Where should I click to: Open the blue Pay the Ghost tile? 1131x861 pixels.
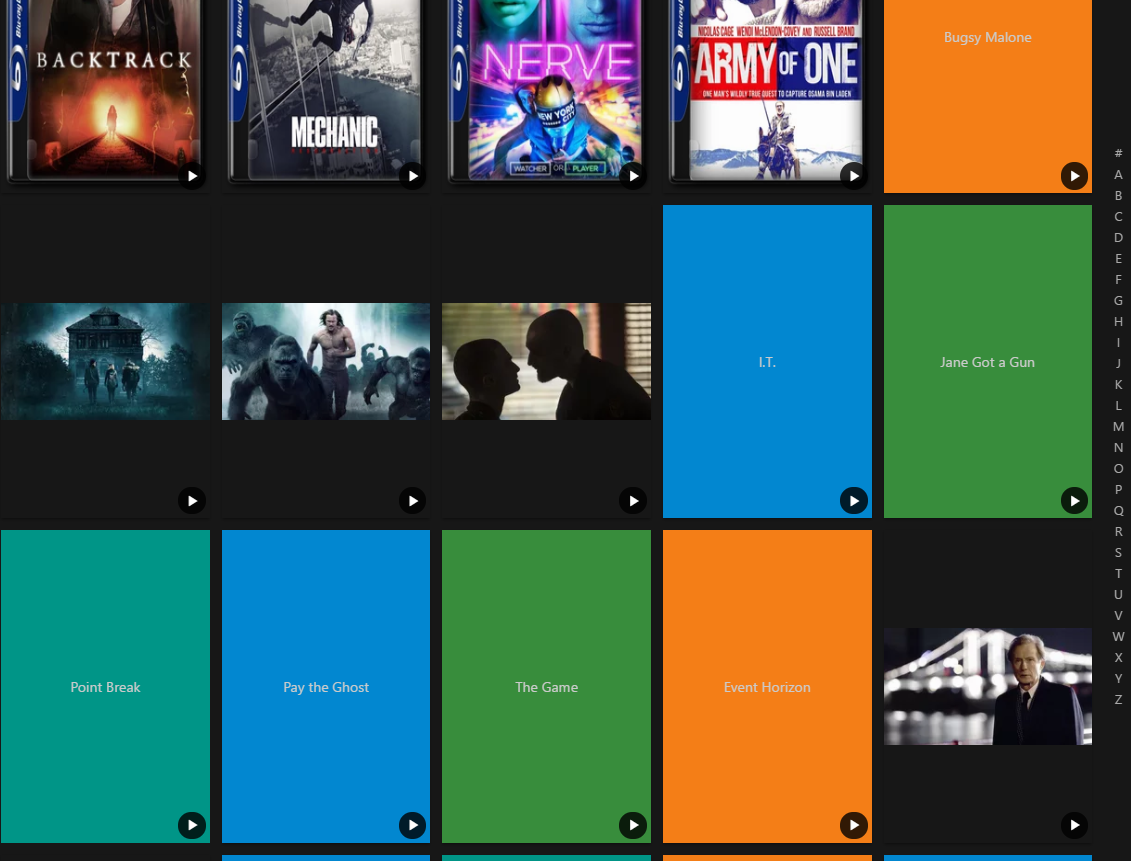click(x=326, y=686)
